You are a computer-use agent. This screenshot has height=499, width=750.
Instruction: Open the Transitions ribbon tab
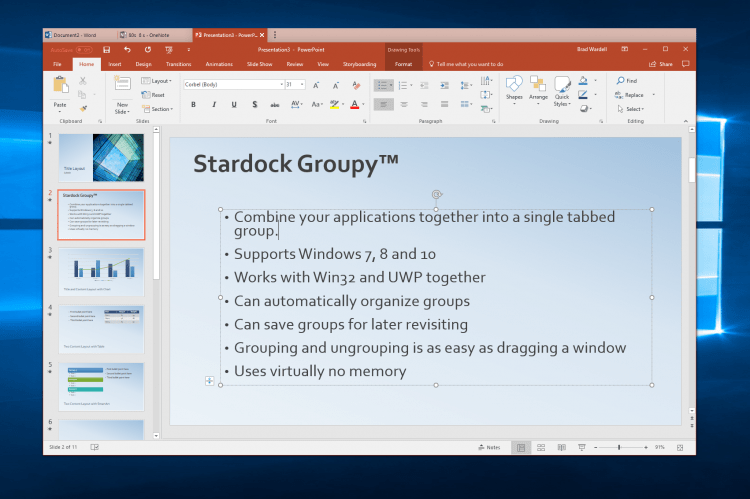[177, 64]
